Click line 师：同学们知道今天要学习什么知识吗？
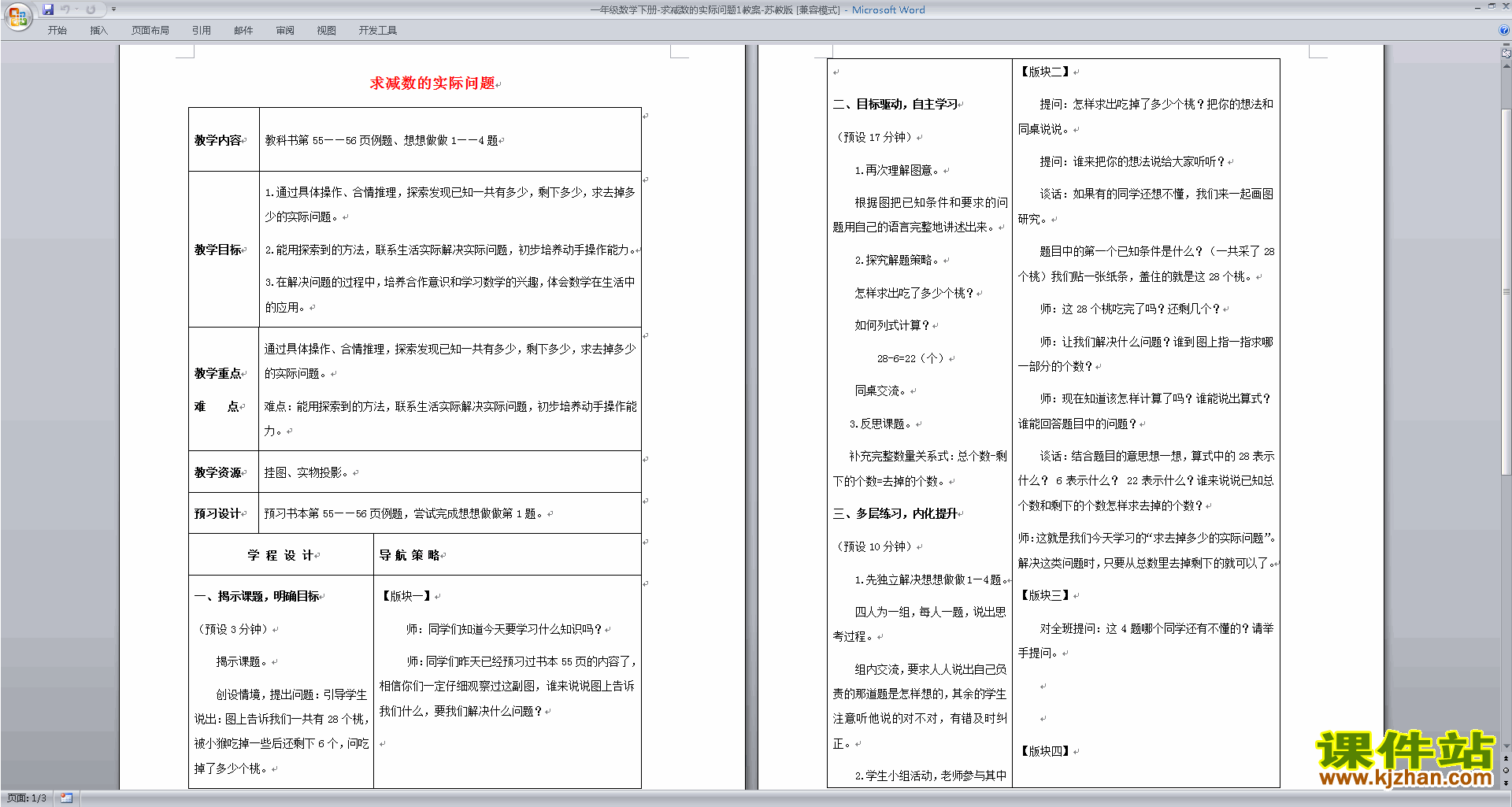Image resolution: width=1512 pixels, height=807 pixels. (504, 629)
